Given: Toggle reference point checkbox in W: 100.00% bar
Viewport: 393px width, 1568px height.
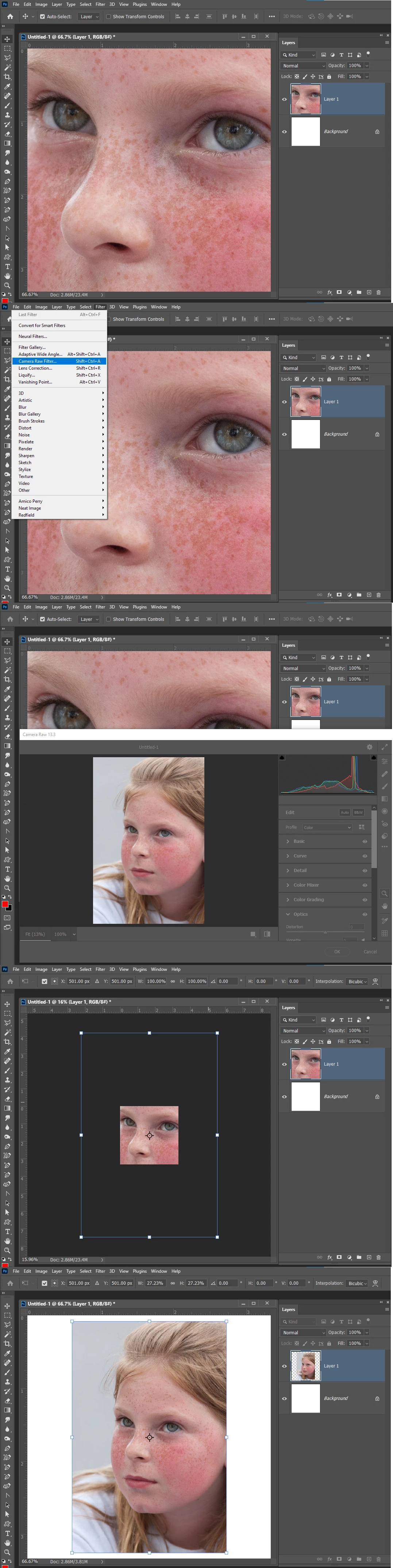Looking at the screenshot, I should click(45, 981).
